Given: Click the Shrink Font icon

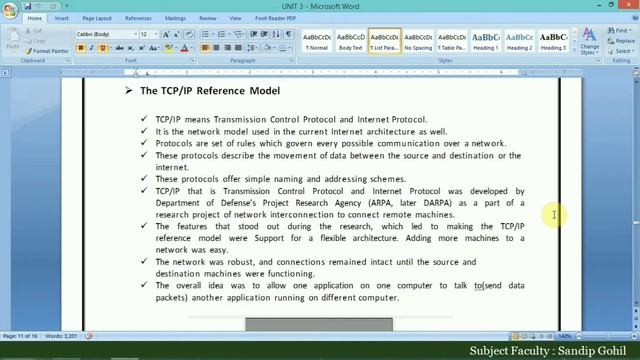Looking at the screenshot, I should tap(177, 35).
